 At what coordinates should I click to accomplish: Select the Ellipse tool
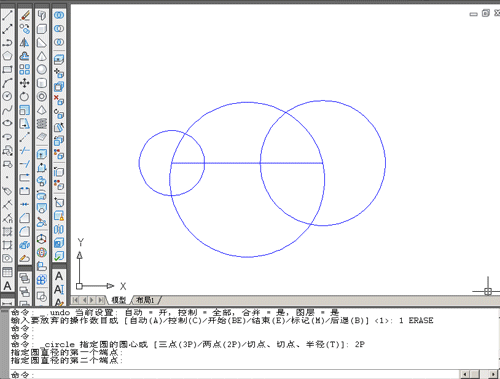tap(7, 123)
